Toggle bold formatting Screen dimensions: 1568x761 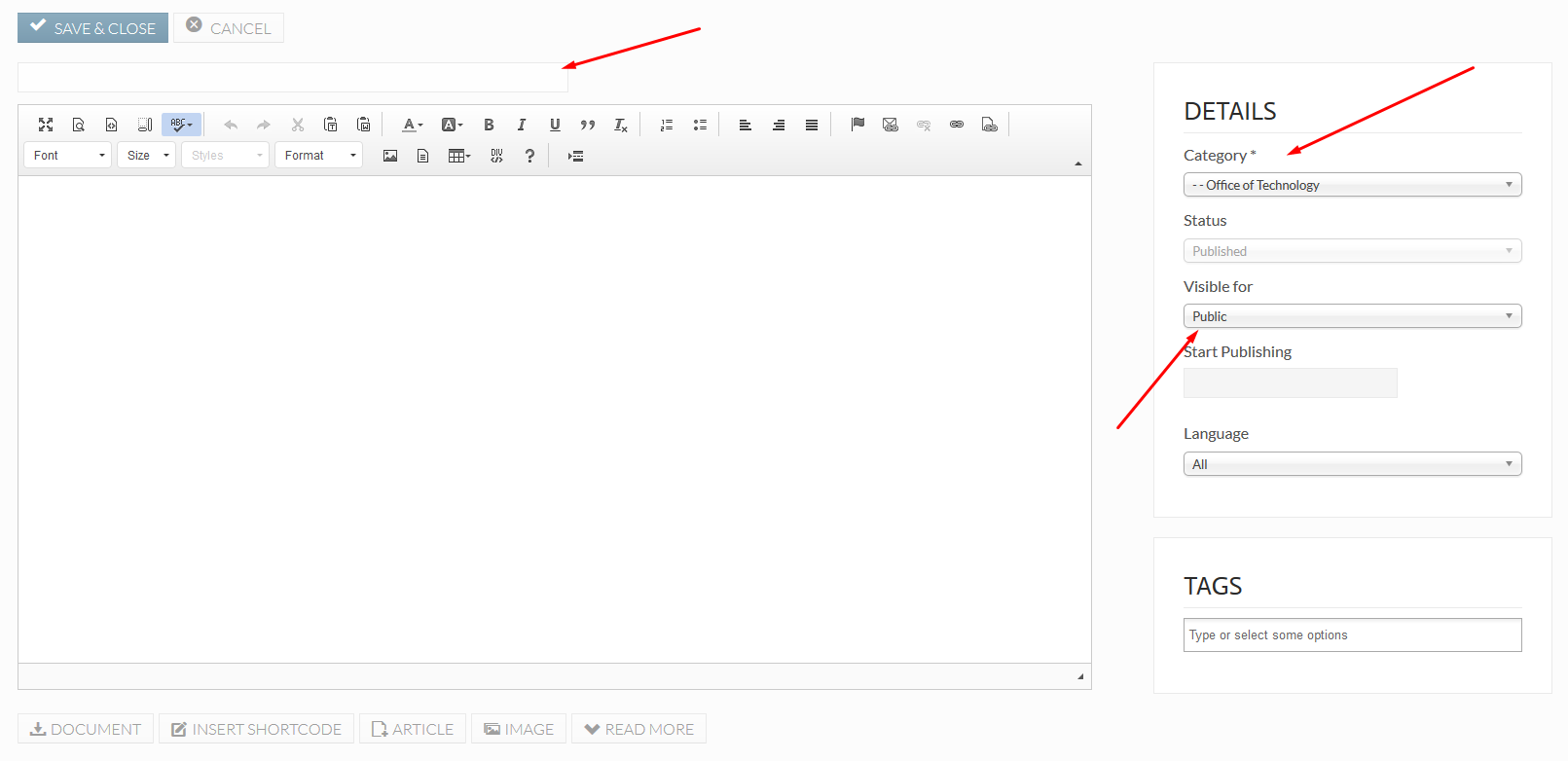489,125
